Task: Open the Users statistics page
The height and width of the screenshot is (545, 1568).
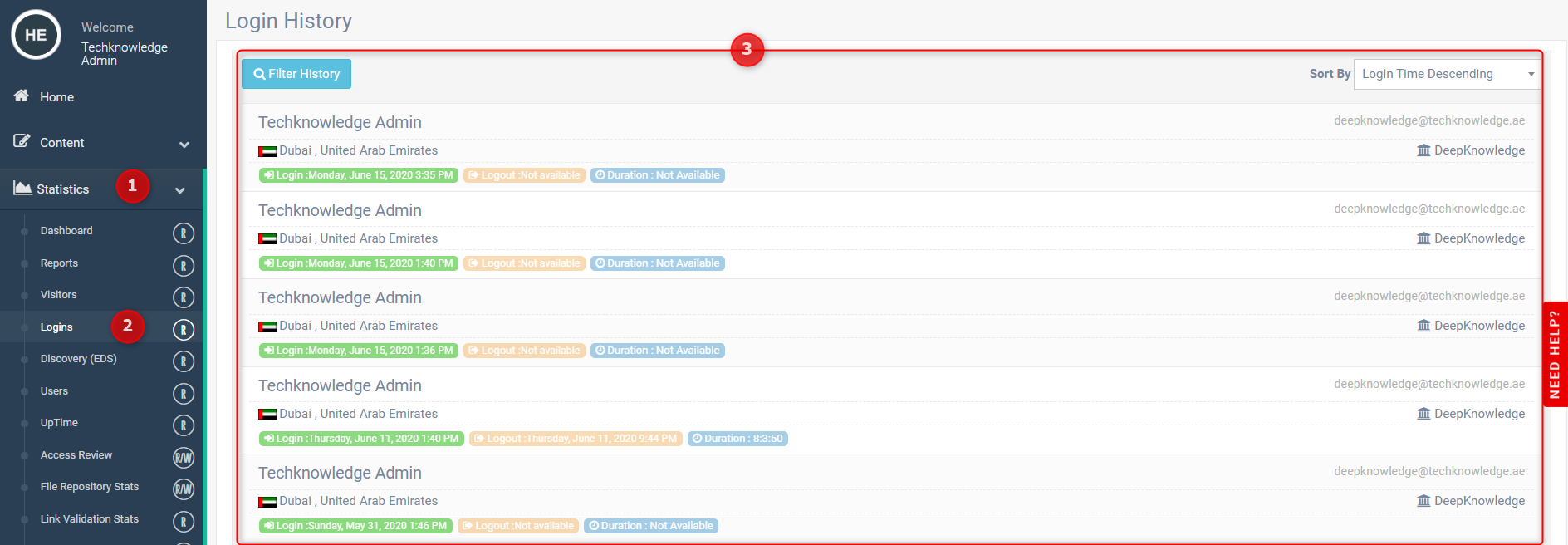Action: coord(54,391)
